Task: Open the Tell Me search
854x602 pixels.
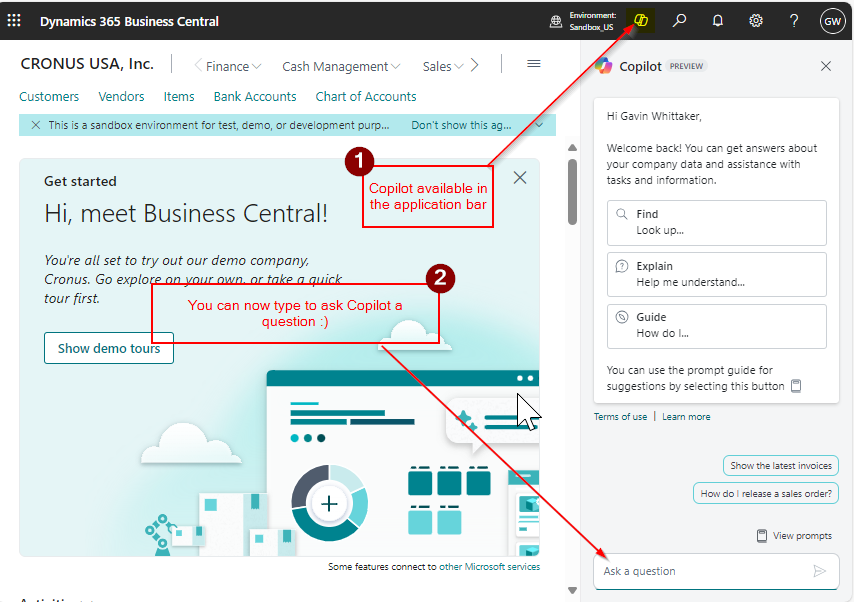Action: pos(679,21)
